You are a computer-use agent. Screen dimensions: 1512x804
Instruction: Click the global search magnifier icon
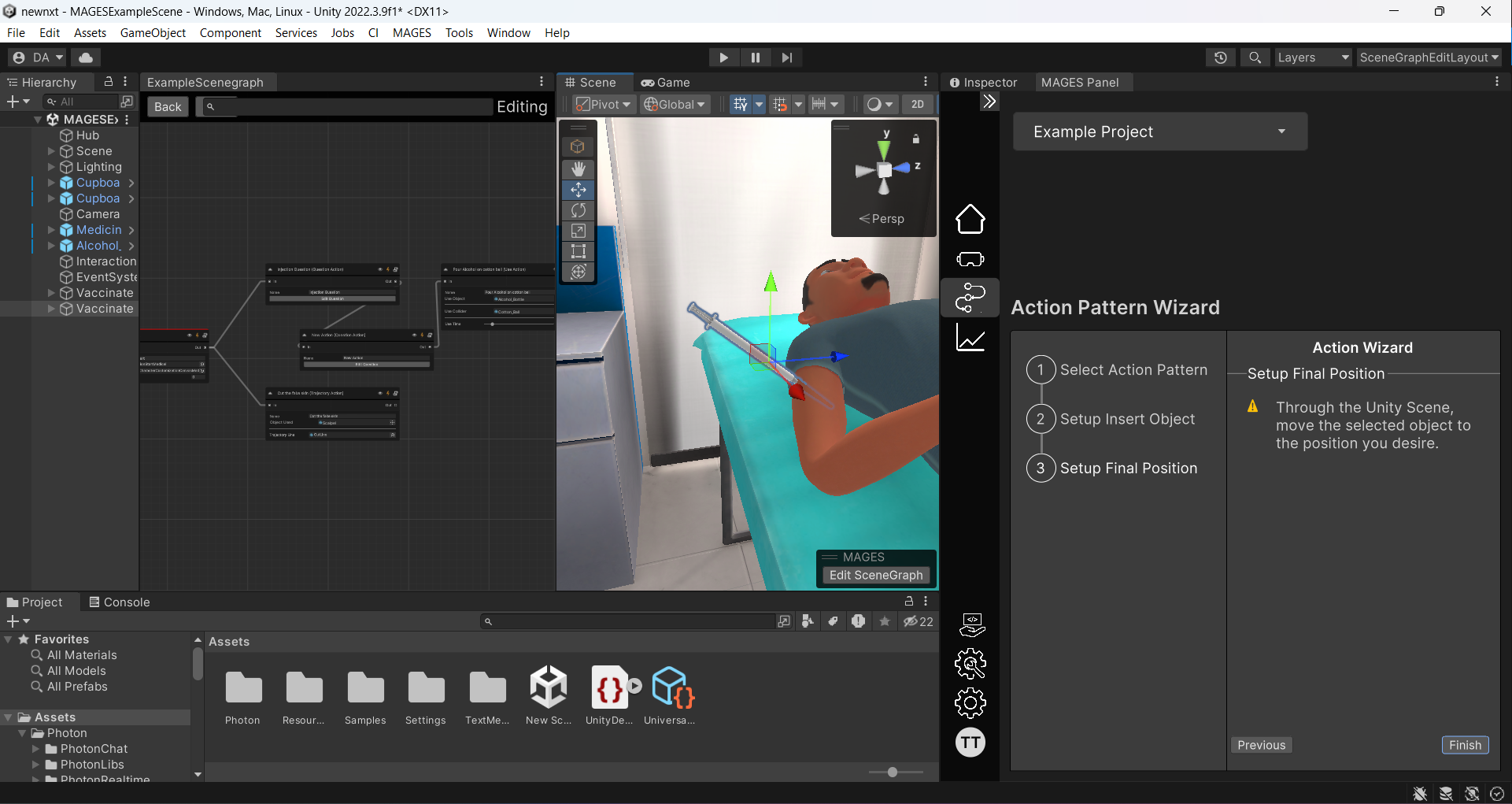1255,57
